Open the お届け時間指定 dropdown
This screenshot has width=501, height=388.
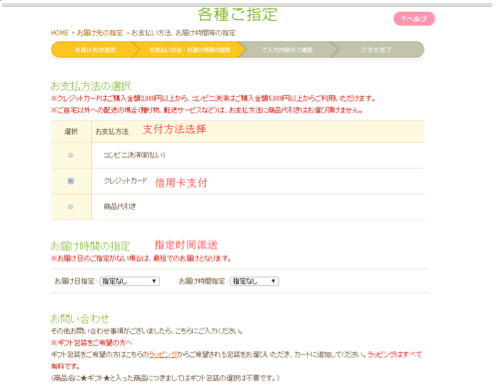pyautogui.click(x=254, y=281)
